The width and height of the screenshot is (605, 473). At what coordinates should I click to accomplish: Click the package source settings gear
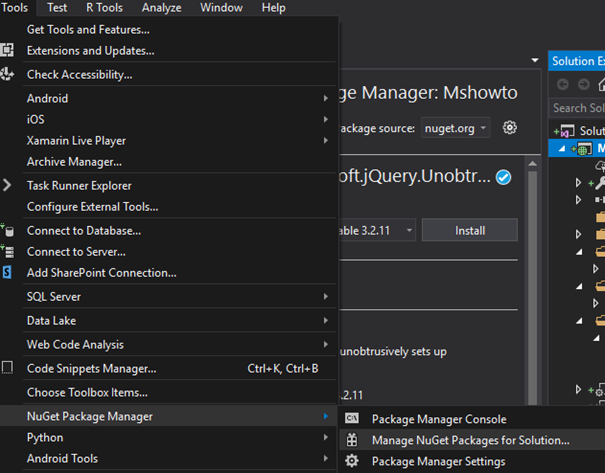tap(510, 127)
